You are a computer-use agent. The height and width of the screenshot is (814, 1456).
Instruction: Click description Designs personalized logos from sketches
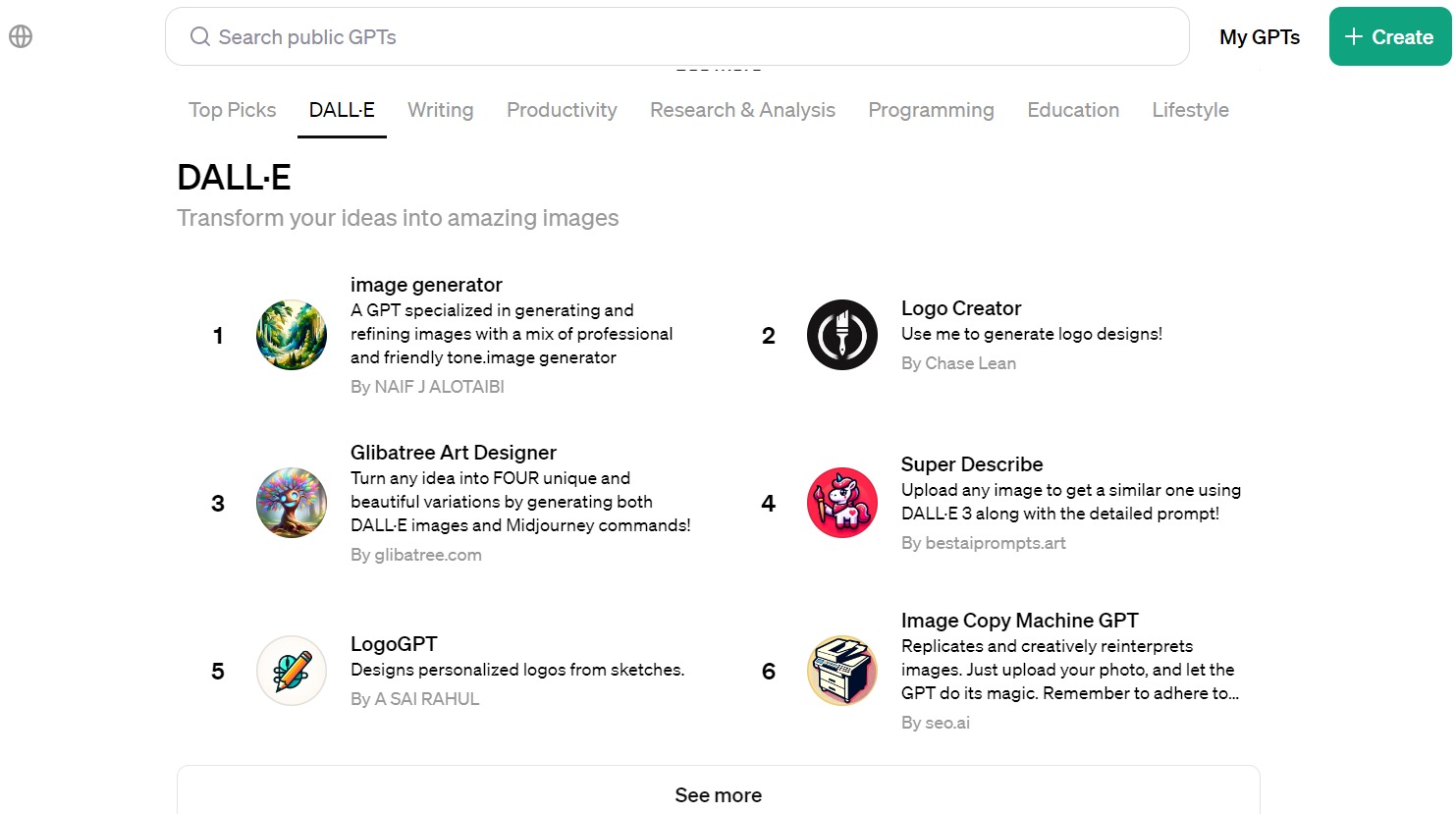click(517, 670)
